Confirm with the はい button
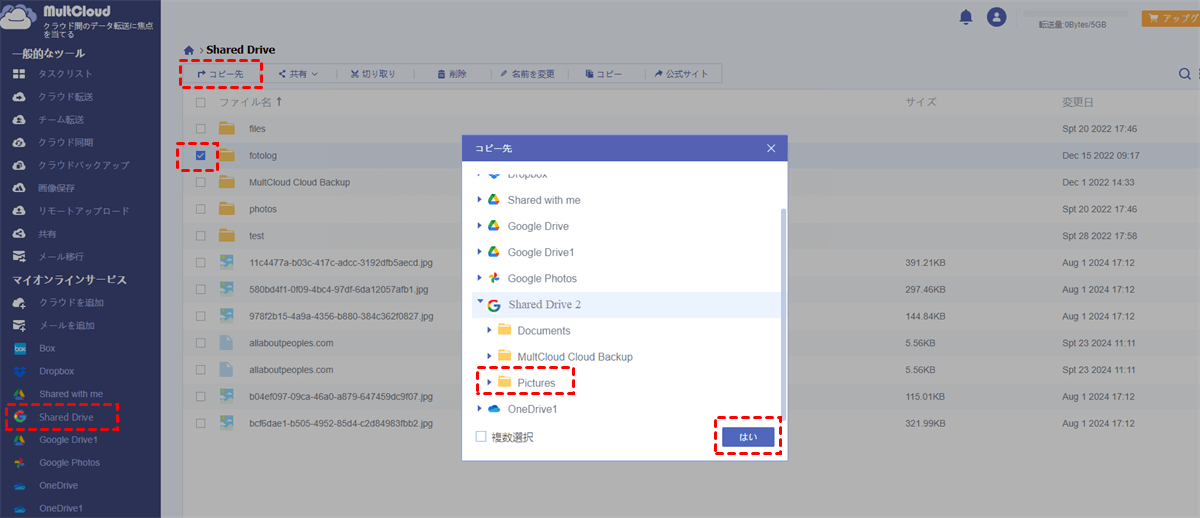The width and height of the screenshot is (1200, 518). [x=748, y=437]
